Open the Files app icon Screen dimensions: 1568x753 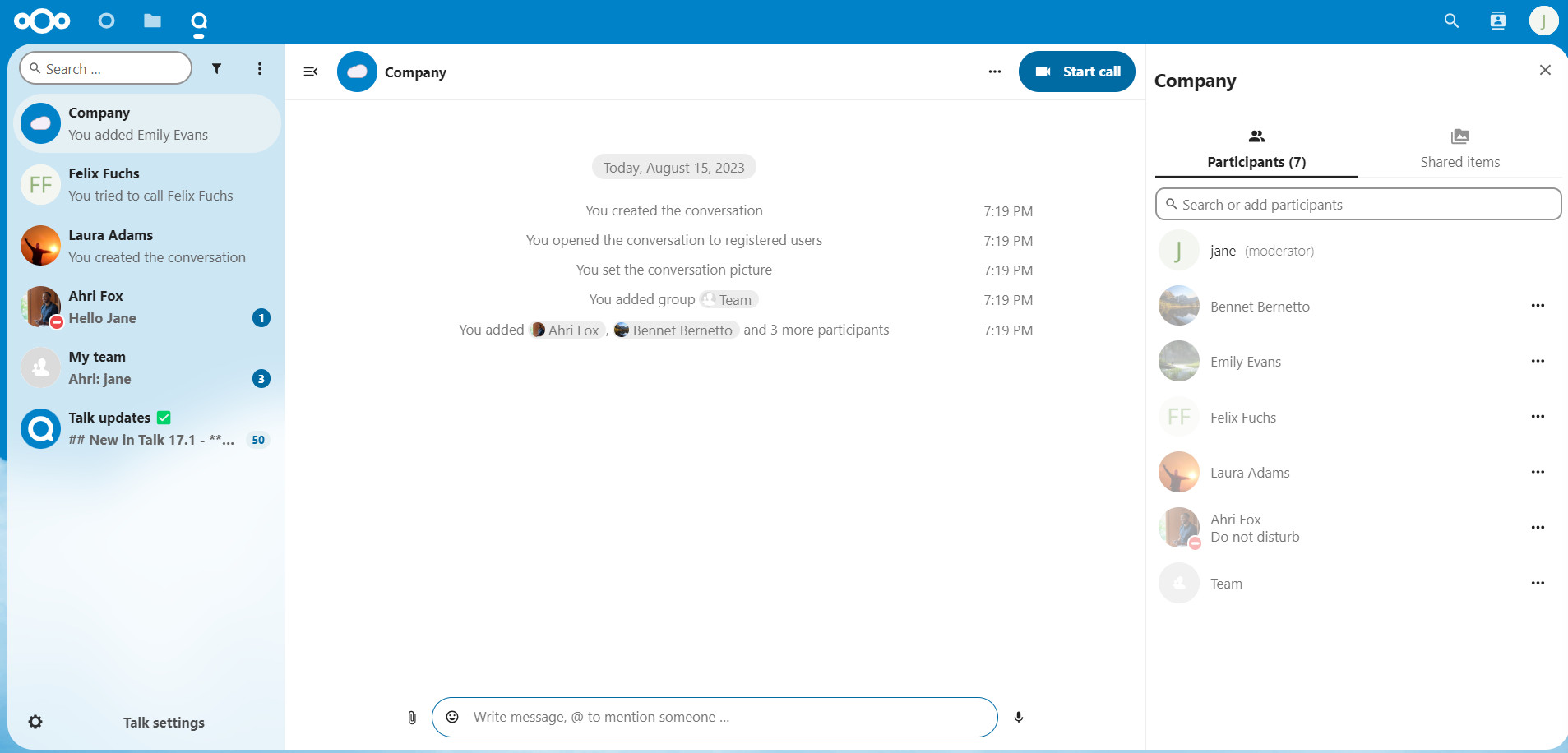coord(152,21)
